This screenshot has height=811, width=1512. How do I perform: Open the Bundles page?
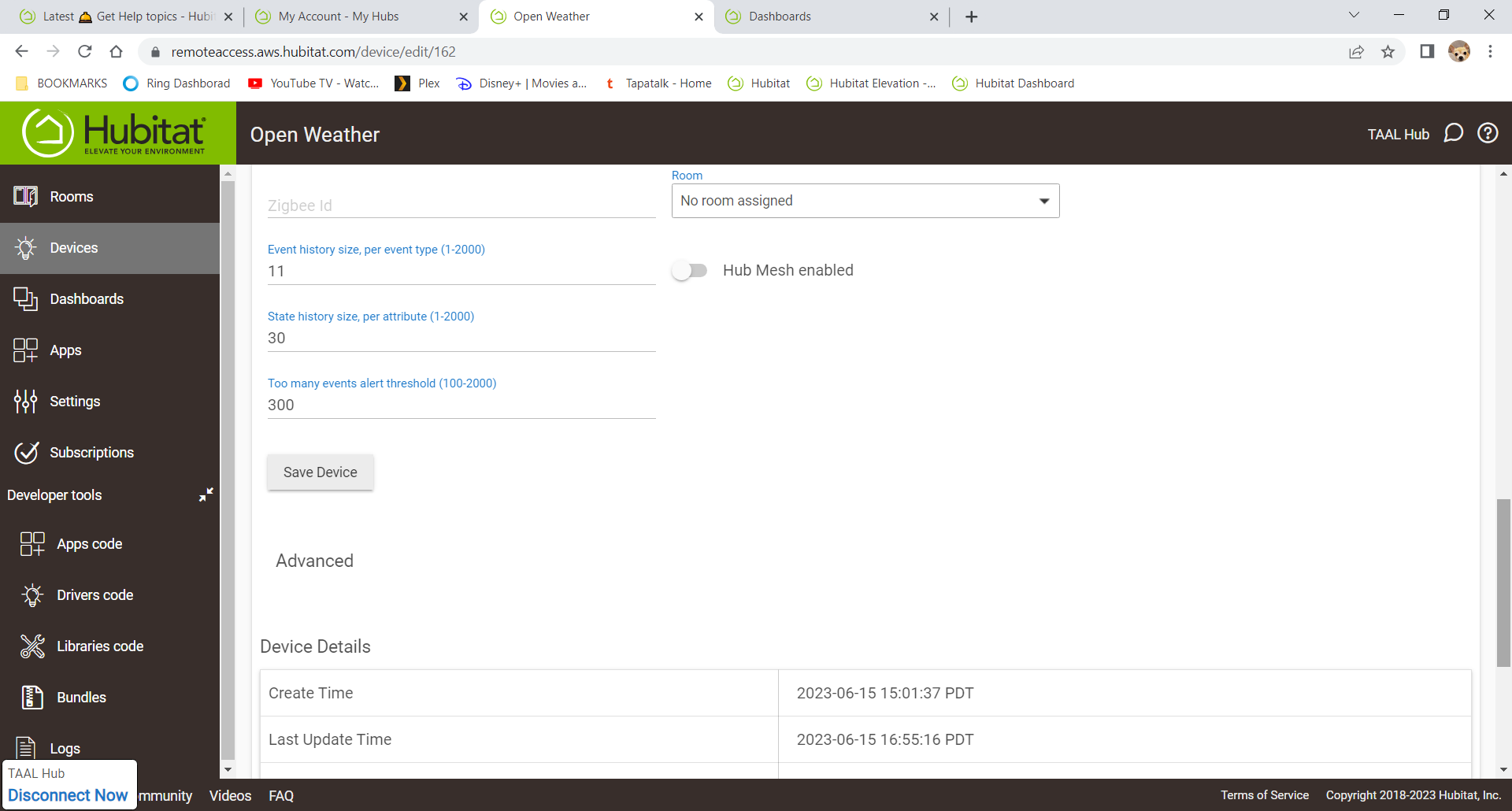point(81,698)
